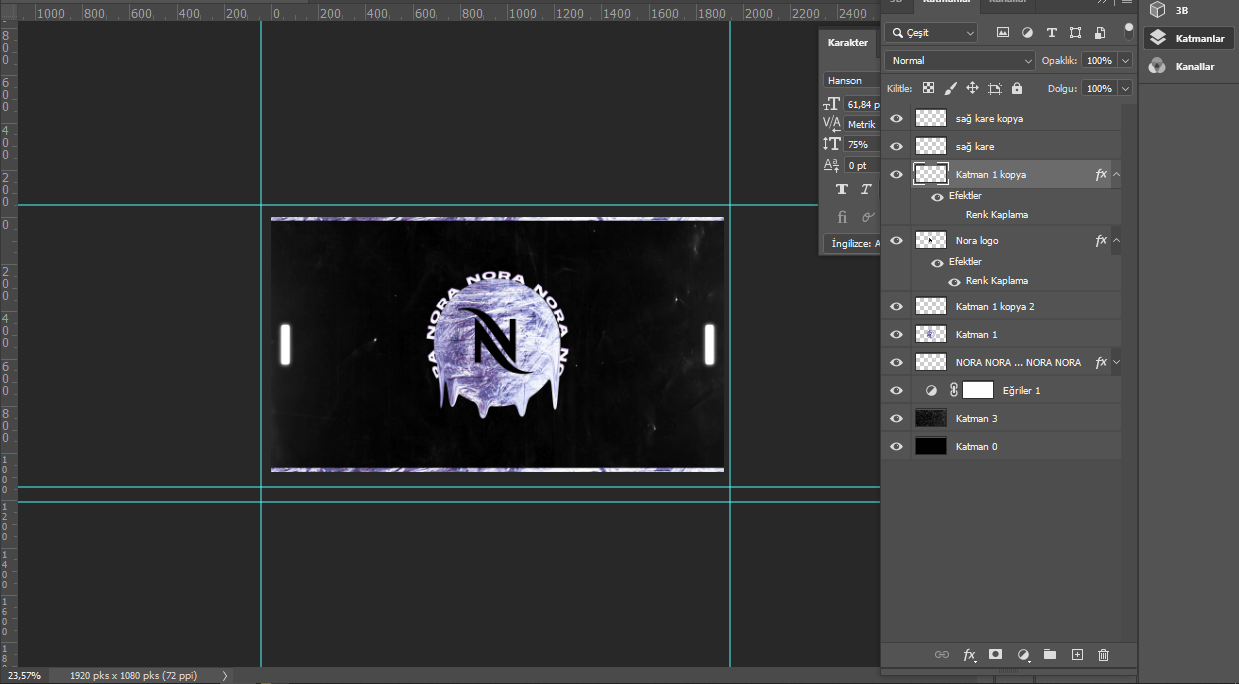Click the Eğriler 1 white mask thumbnail

tap(978, 390)
